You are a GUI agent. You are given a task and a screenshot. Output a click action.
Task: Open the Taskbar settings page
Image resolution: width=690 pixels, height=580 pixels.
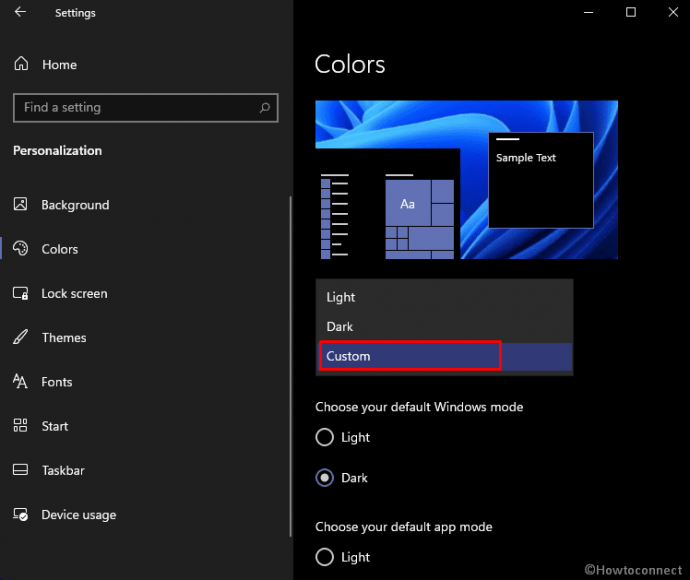pyautogui.click(x=145, y=470)
